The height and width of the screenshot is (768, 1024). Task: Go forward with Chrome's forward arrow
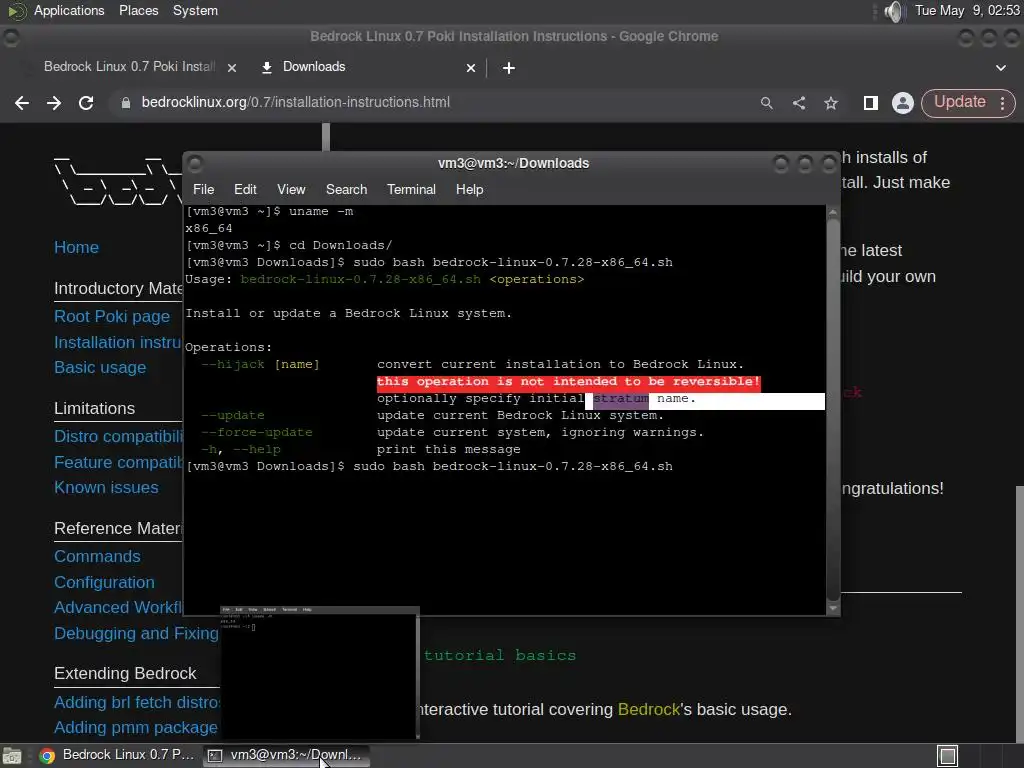[54, 103]
